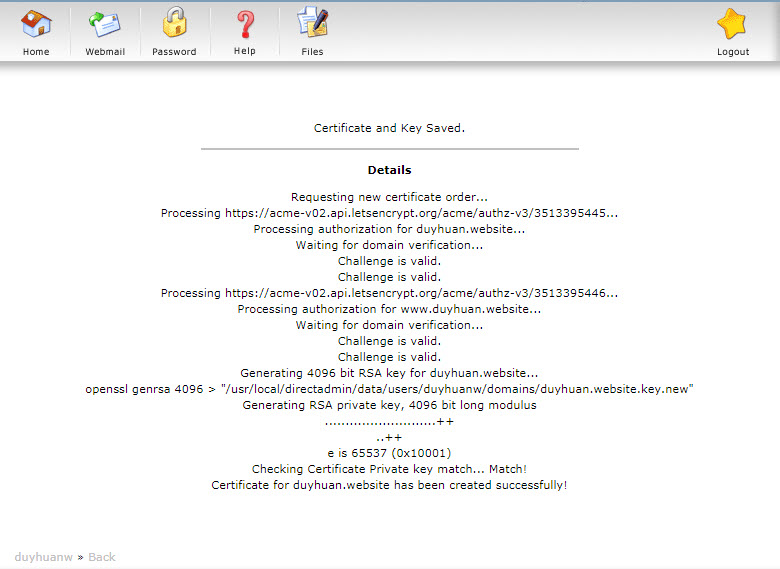Image resolution: width=780 pixels, height=569 pixels.
Task: Open Help using the question mark icon
Action: pyautogui.click(x=245, y=23)
